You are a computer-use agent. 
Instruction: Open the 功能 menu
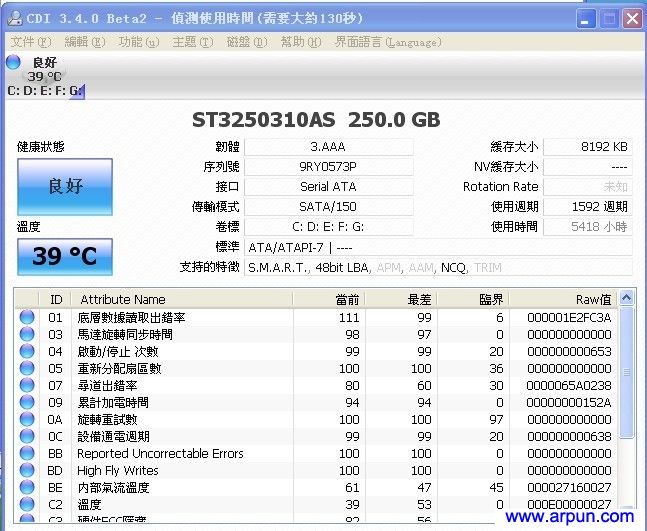pyautogui.click(x=137, y=42)
